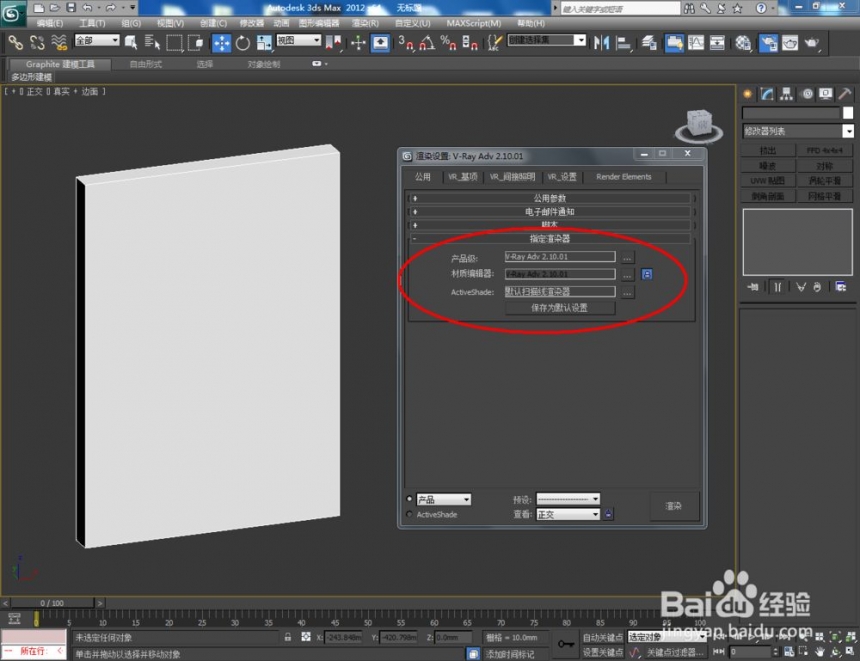The width and height of the screenshot is (860, 661).
Task: Select the ActiveShade radio button
Action: click(409, 514)
